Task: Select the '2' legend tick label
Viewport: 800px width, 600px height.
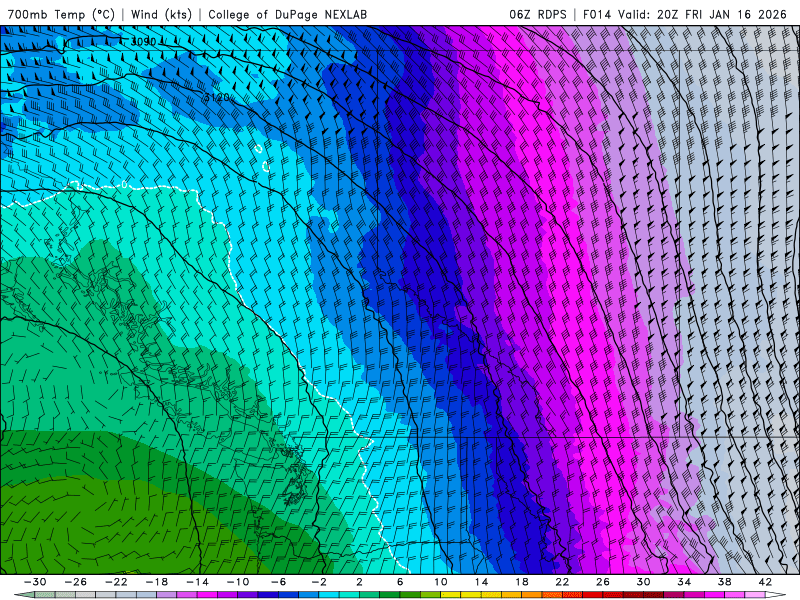Action: [359, 582]
